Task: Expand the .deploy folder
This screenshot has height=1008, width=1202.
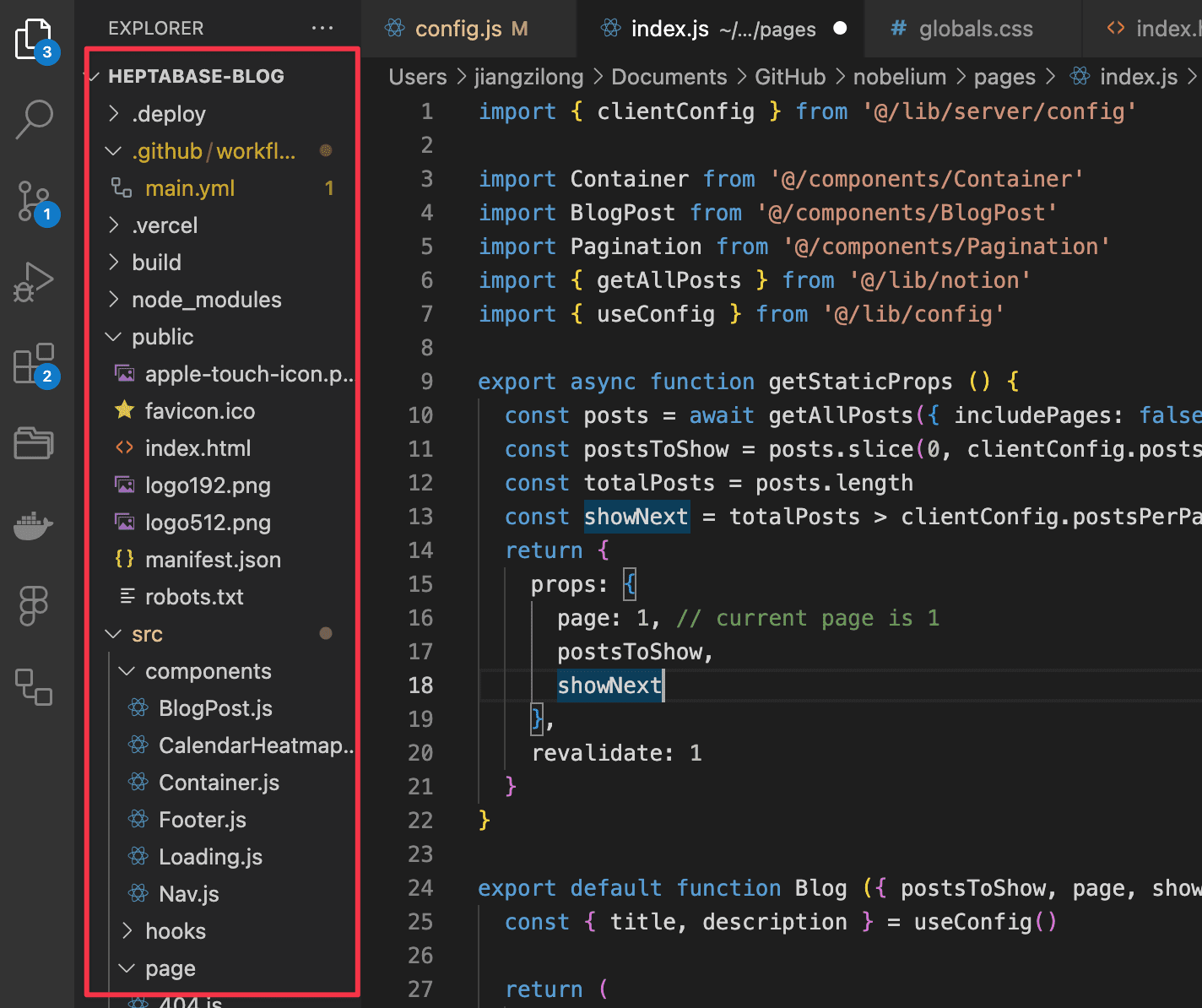Action: [x=168, y=114]
